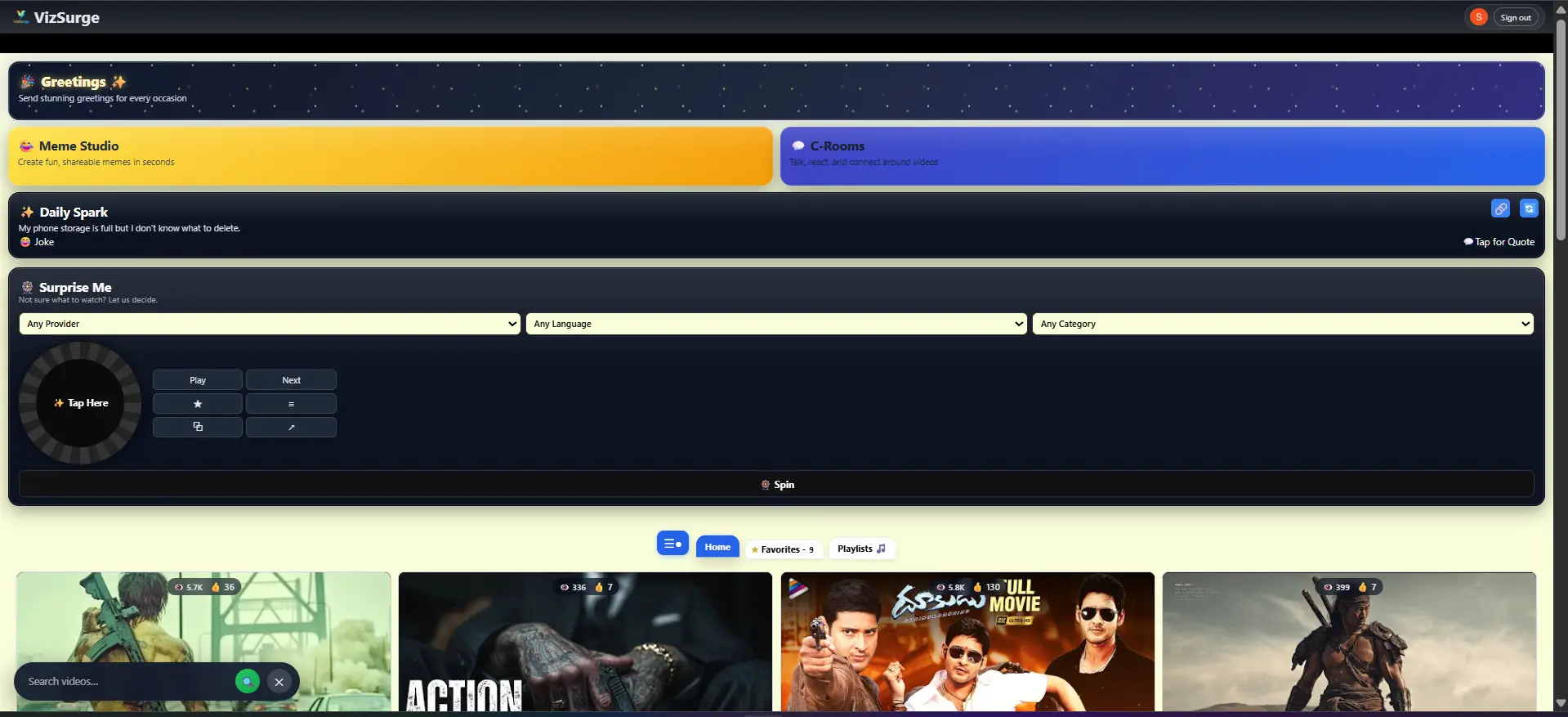Open the armed soldier video thumbnail
The width and height of the screenshot is (1568, 717).
[x=203, y=642]
